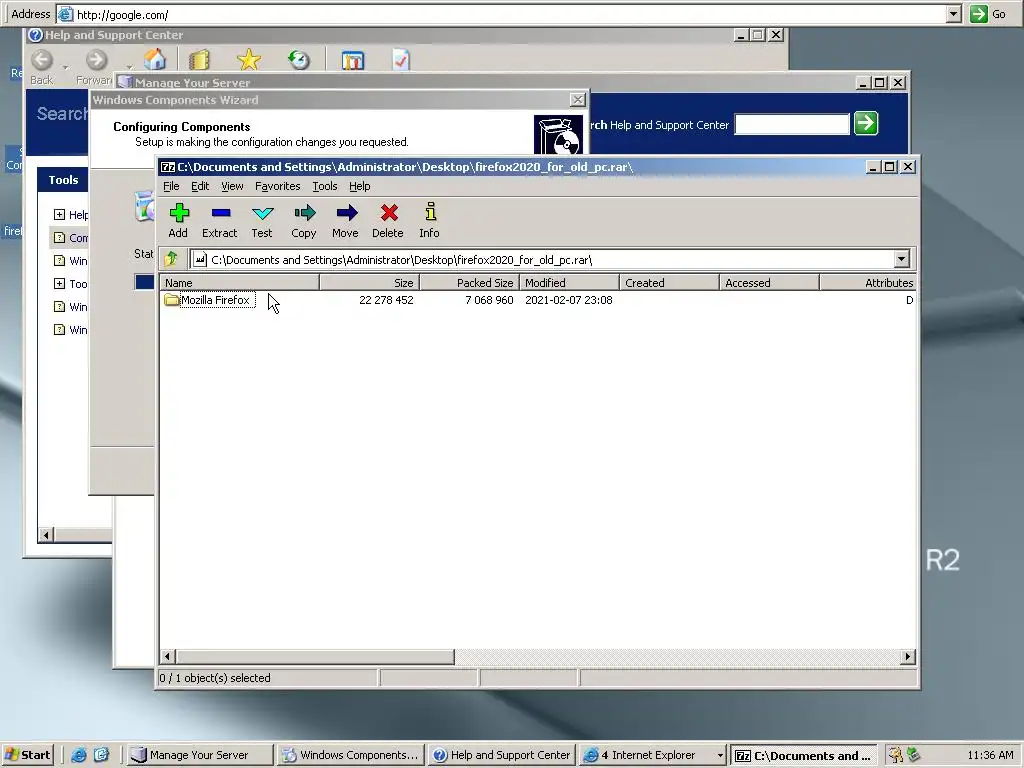Screen dimensions: 1024x768
Task: Sort by the Attributes column header
Action: (868, 283)
